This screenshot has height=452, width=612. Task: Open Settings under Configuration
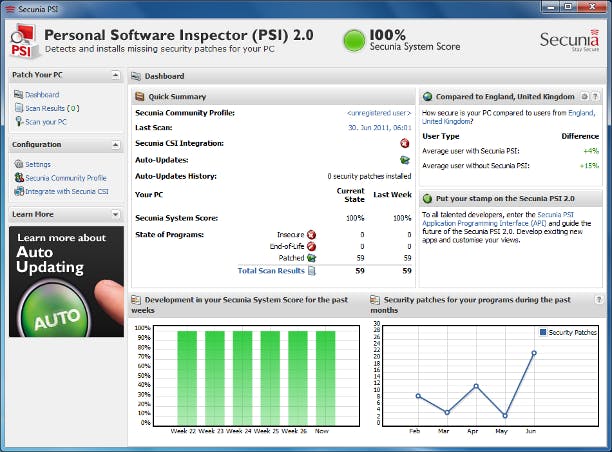click(x=38, y=164)
